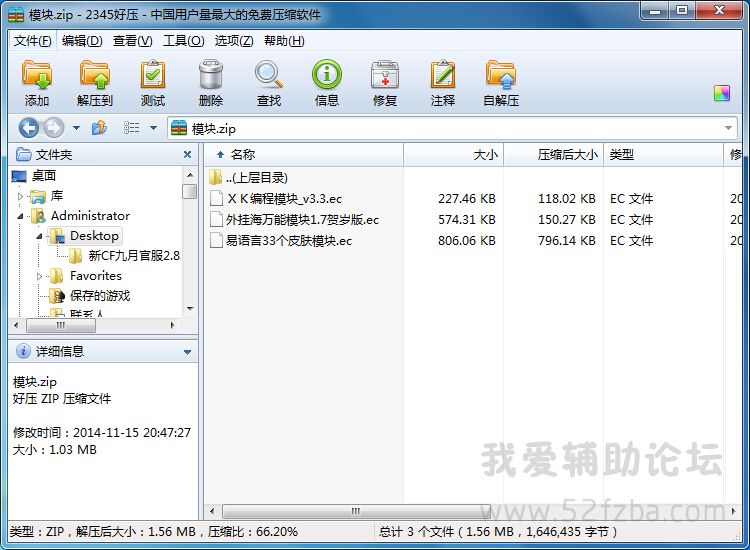This screenshot has height=550, width=750.
Task: Open the 查看(V) menu
Action: pyautogui.click(x=132, y=41)
